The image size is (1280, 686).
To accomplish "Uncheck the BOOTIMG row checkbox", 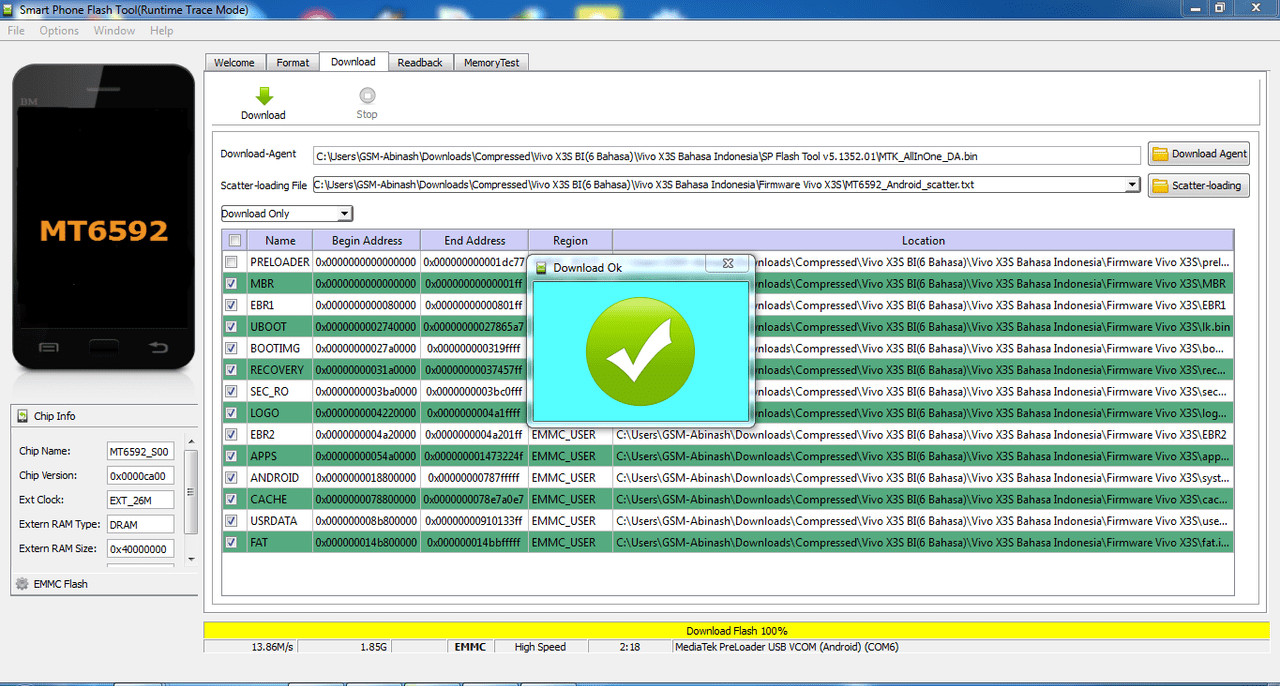I will [232, 348].
